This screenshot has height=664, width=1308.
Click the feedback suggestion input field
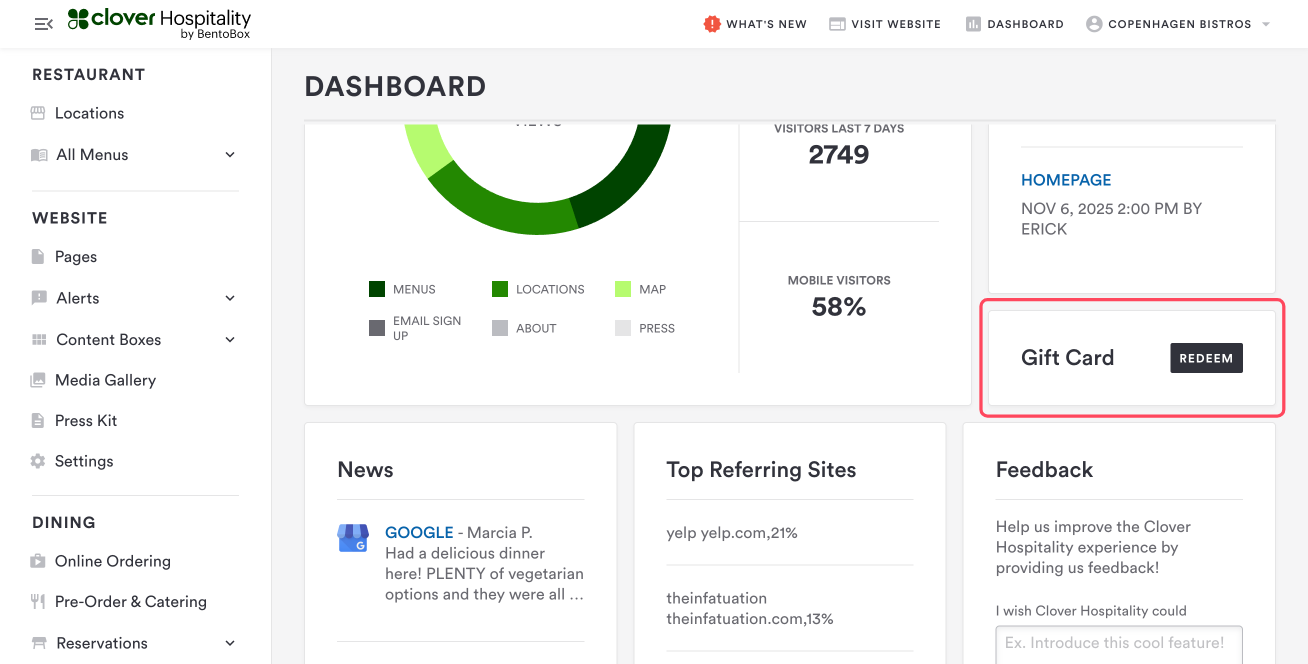click(1119, 643)
